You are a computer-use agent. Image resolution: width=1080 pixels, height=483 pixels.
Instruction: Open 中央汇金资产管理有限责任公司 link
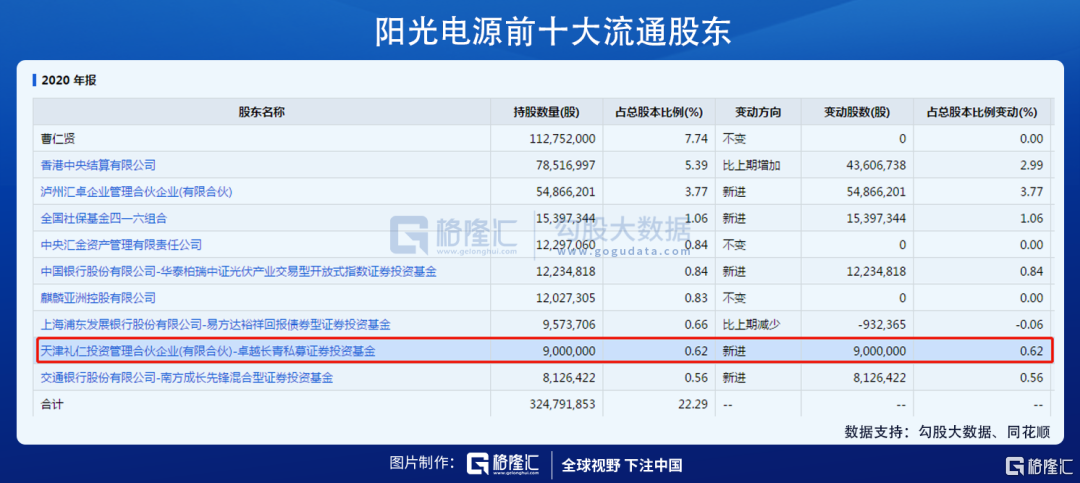(121, 245)
